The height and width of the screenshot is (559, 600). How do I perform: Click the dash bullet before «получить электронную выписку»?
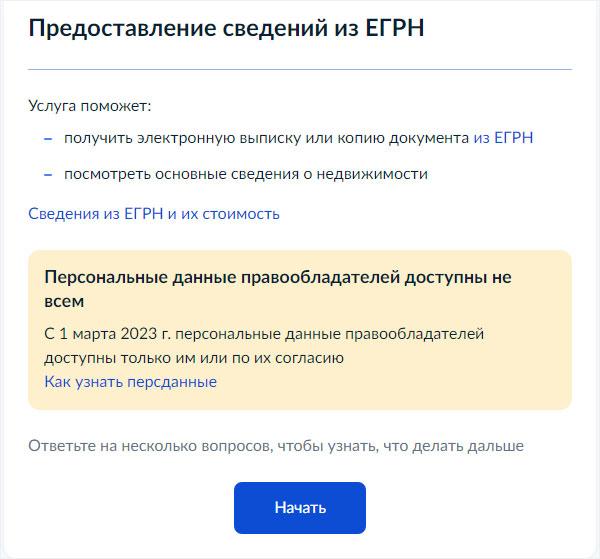pos(47,138)
